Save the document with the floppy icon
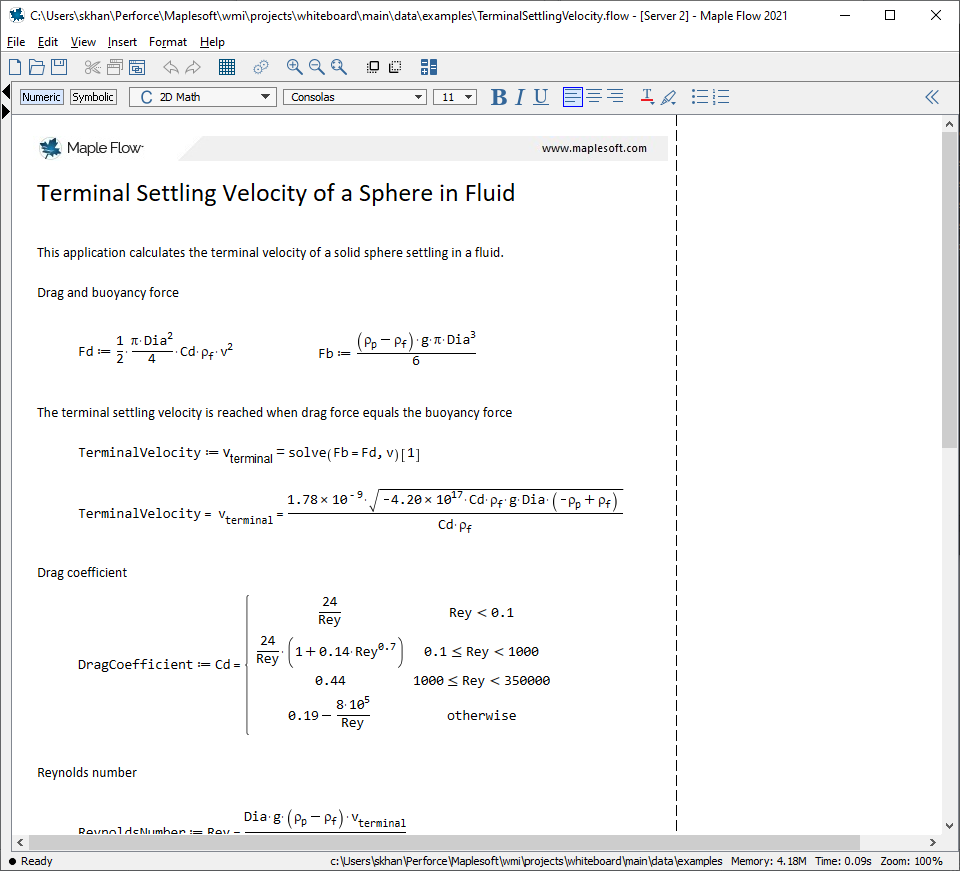 (x=59, y=67)
